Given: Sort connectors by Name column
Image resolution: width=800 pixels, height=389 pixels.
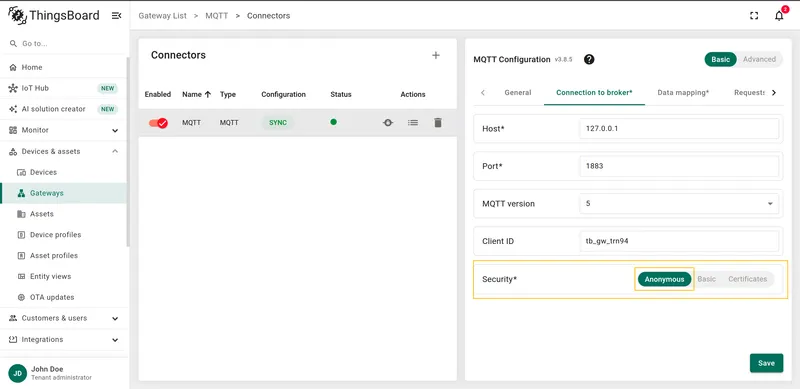Looking at the screenshot, I should coord(196,94).
